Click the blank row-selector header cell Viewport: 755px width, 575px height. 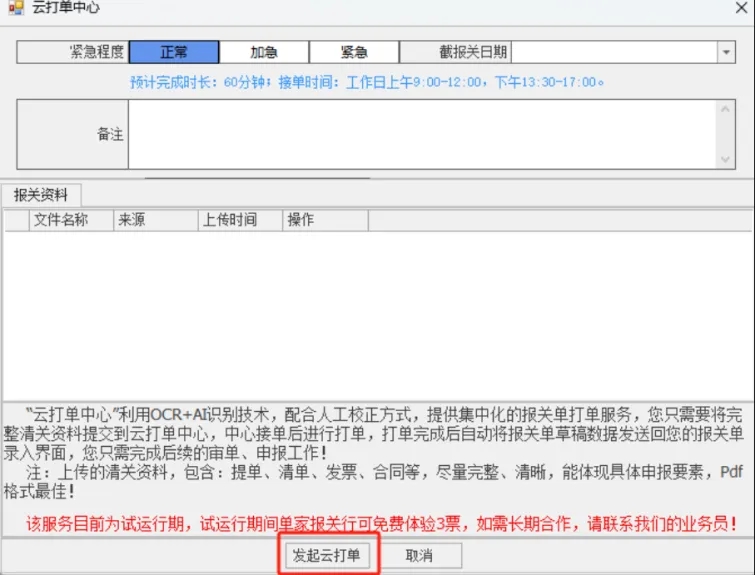(16, 220)
